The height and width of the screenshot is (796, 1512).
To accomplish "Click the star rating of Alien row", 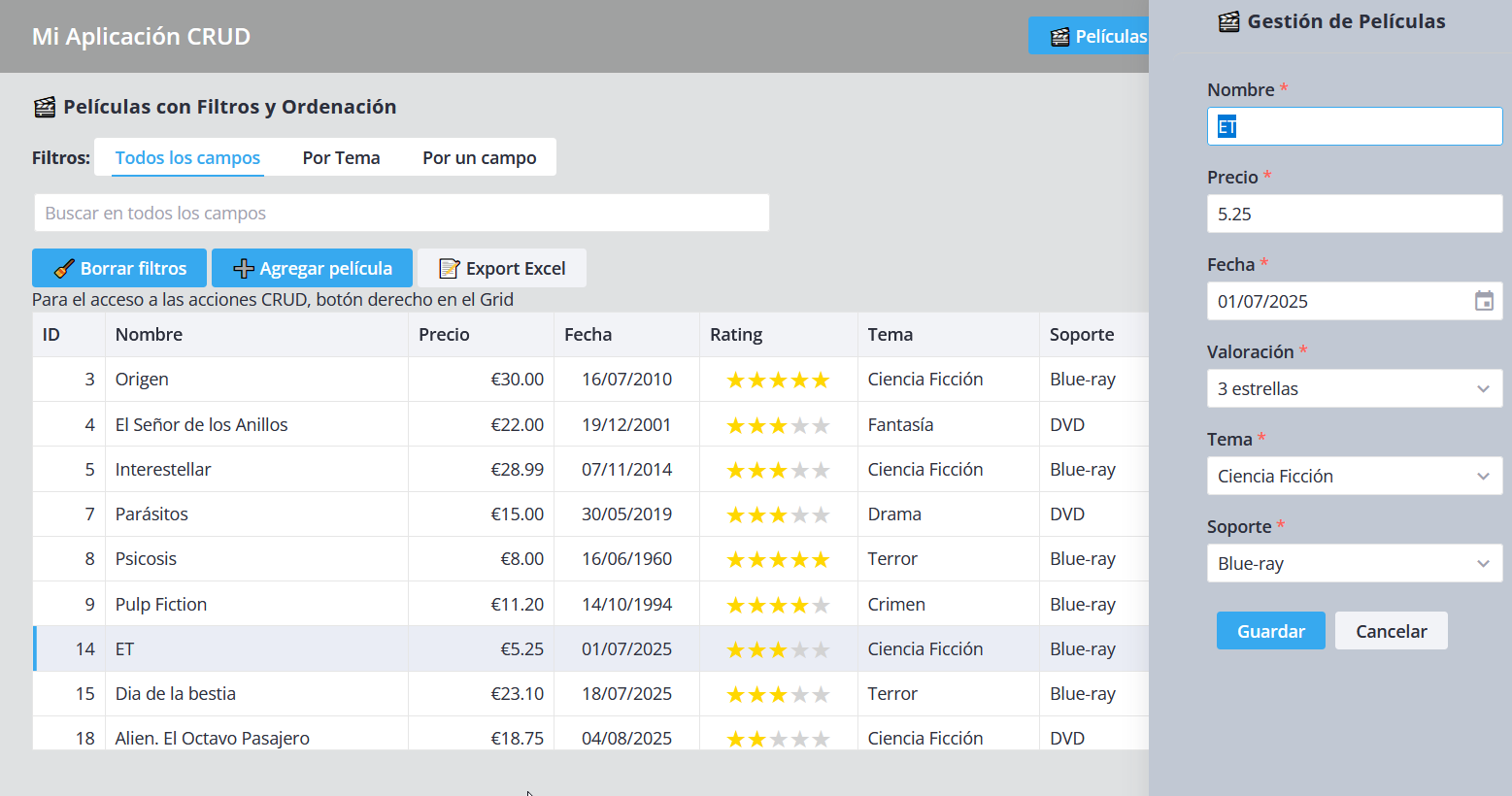I will (778, 739).
